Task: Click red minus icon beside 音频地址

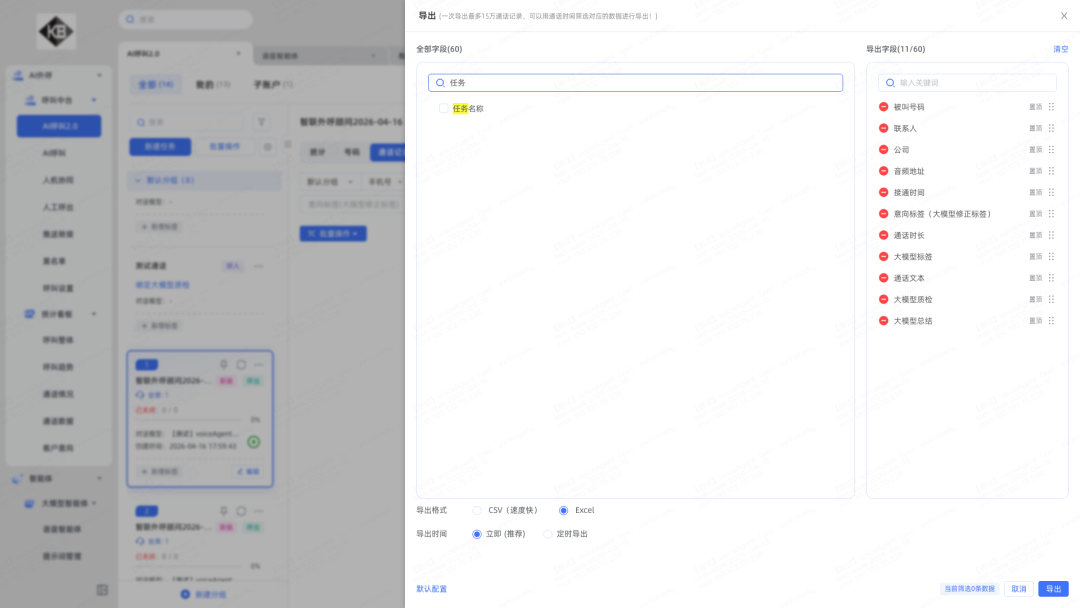Action: click(x=883, y=171)
